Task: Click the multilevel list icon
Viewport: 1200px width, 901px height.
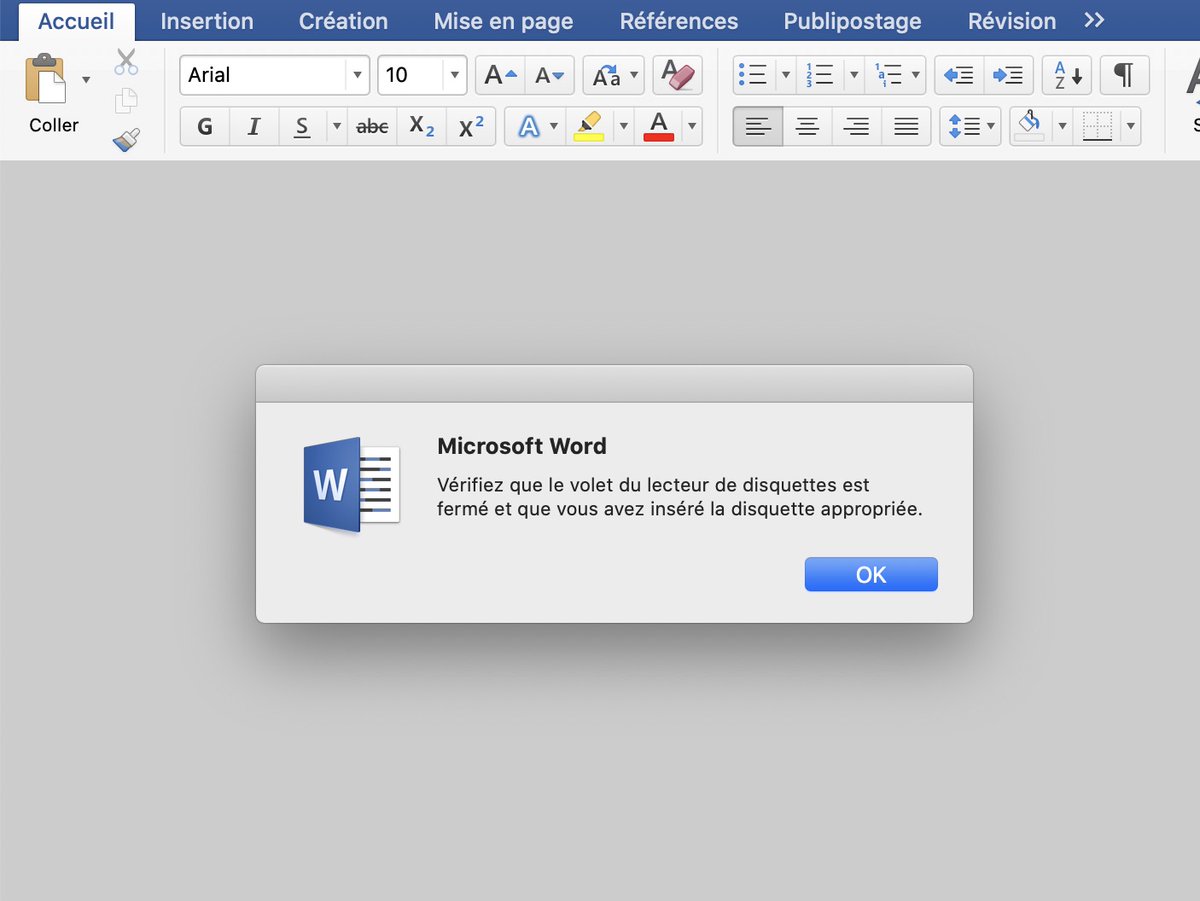Action: (888, 75)
